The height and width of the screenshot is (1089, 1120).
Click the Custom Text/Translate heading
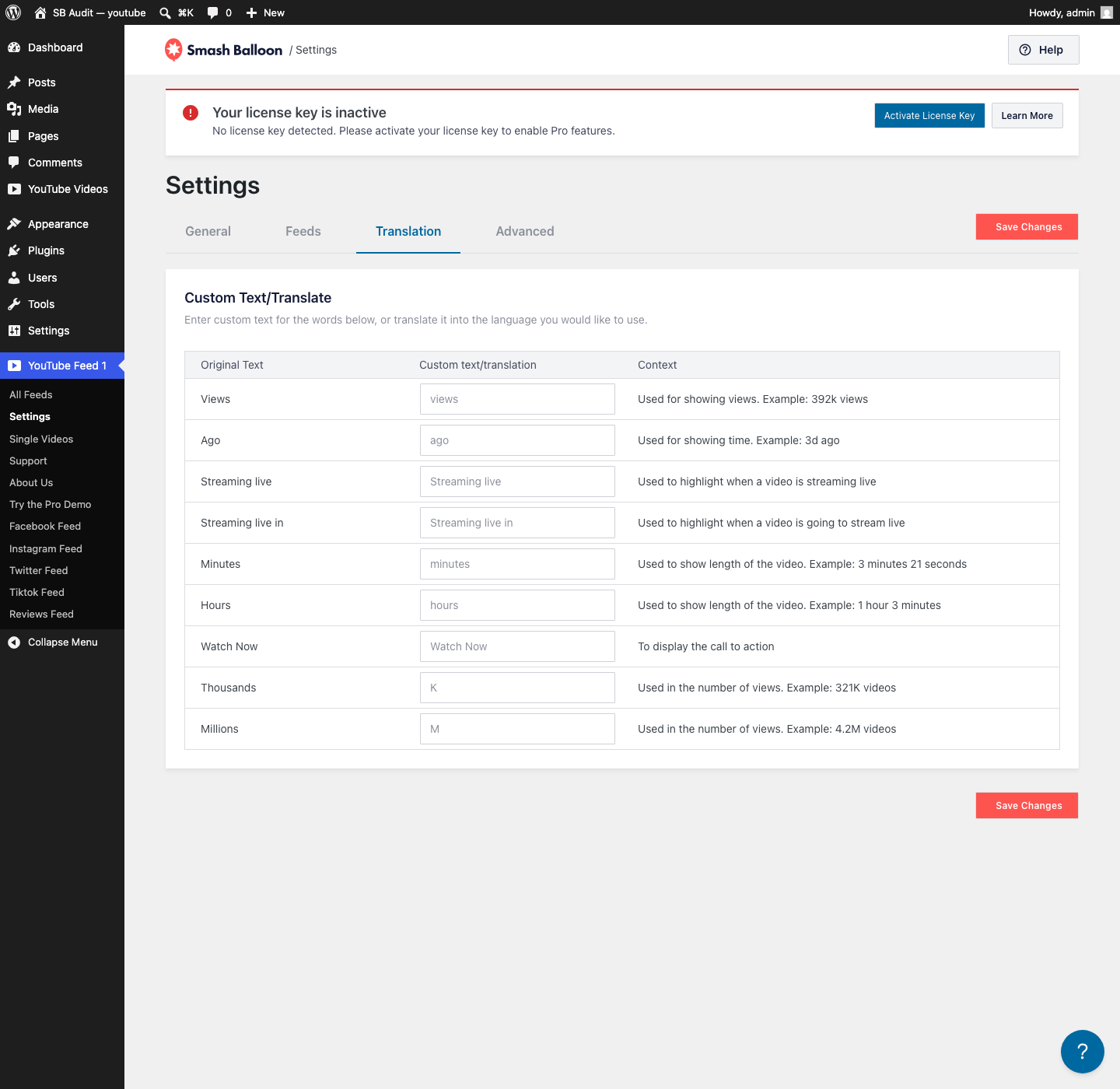click(x=257, y=298)
